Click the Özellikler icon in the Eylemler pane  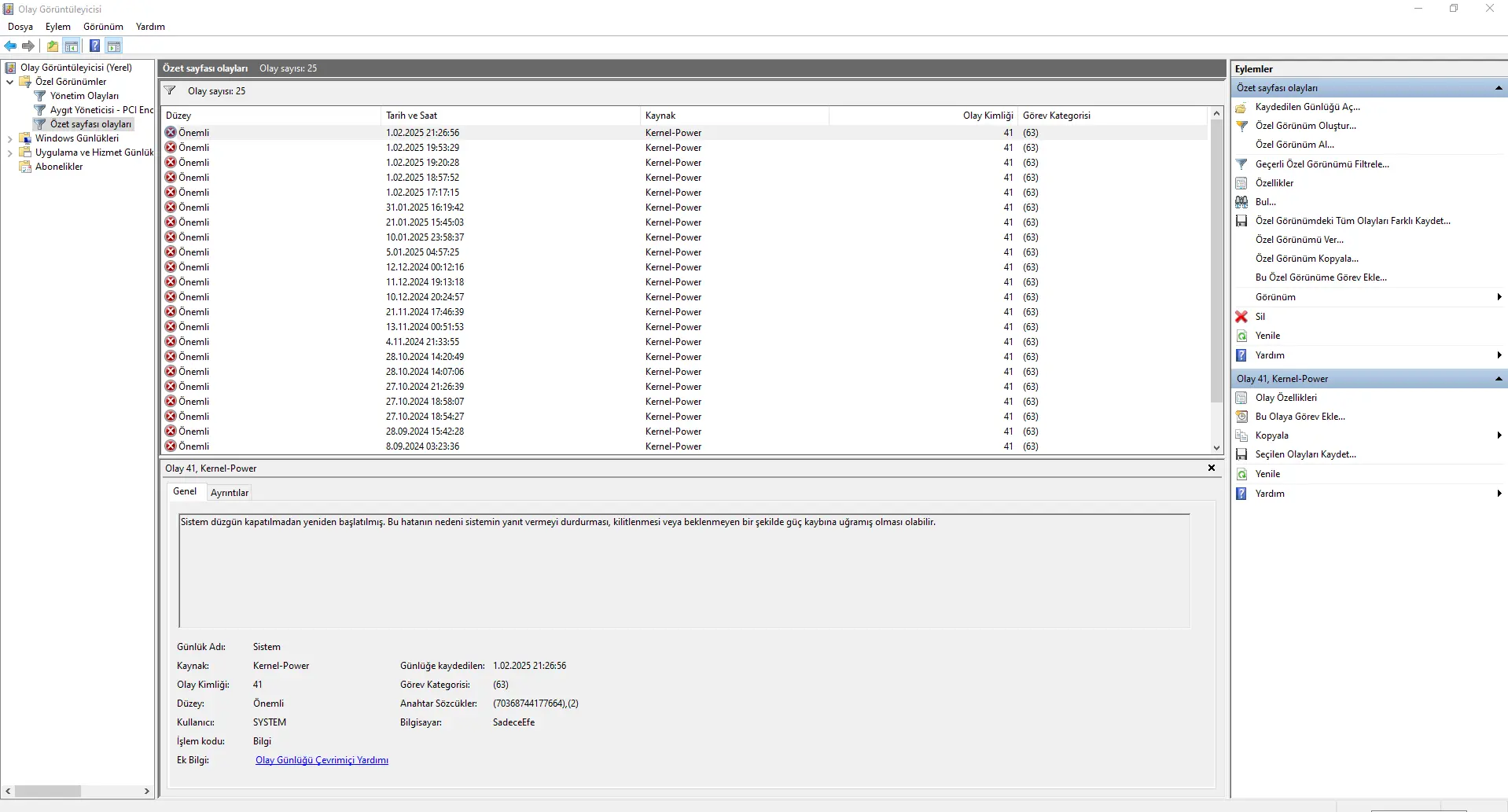(x=1241, y=183)
